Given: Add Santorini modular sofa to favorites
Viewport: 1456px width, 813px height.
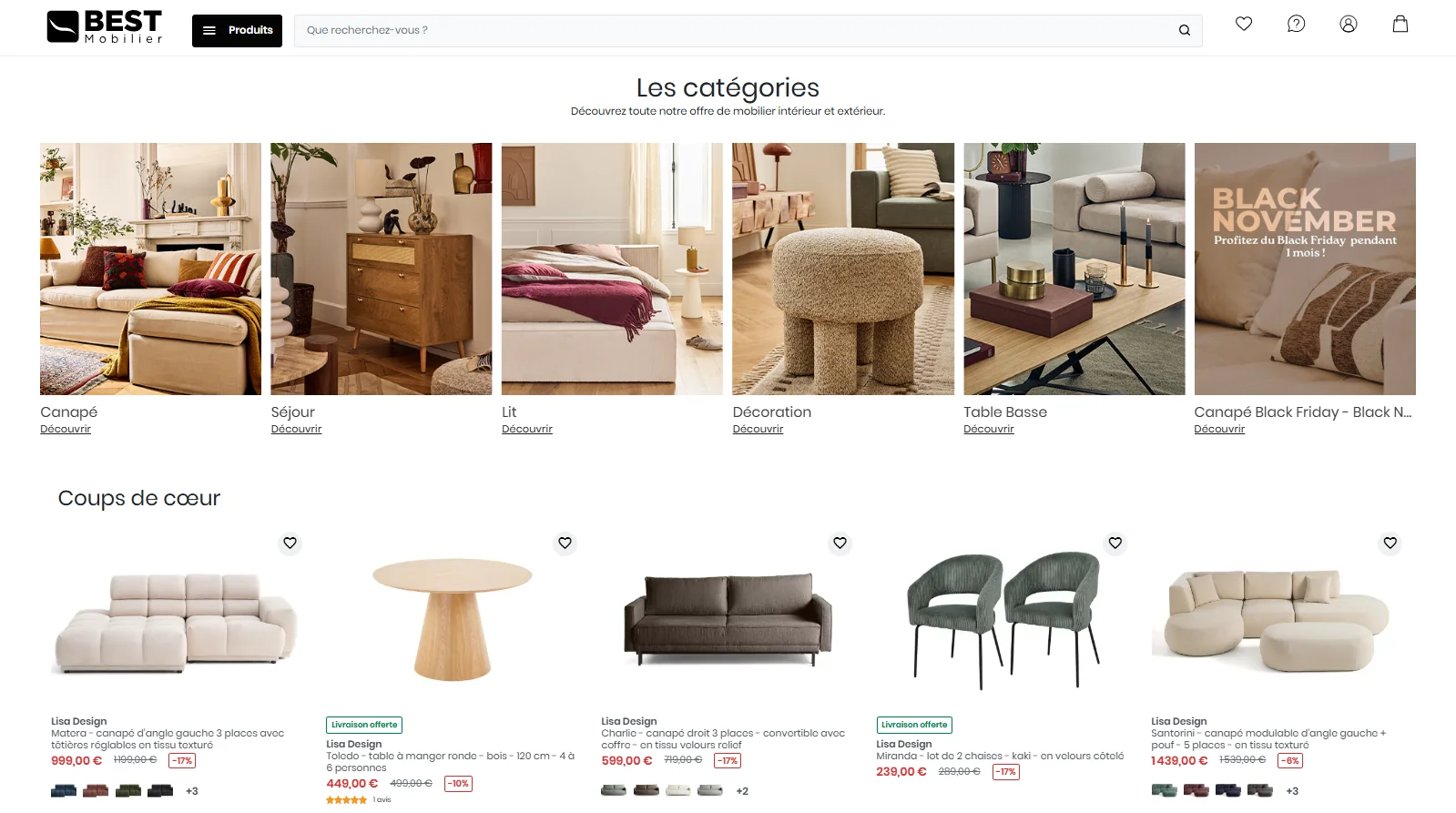Looking at the screenshot, I should tap(1390, 543).
